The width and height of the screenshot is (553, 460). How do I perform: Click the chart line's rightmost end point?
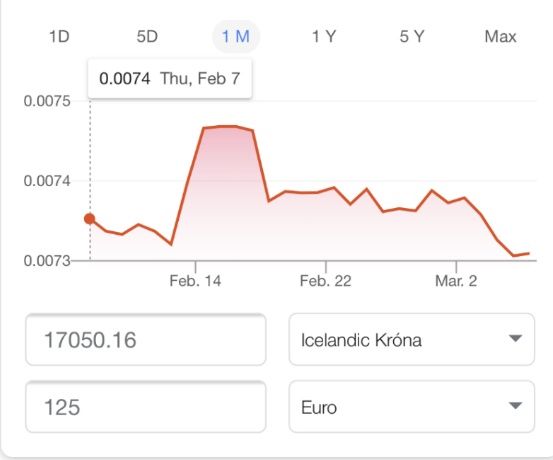click(x=528, y=253)
